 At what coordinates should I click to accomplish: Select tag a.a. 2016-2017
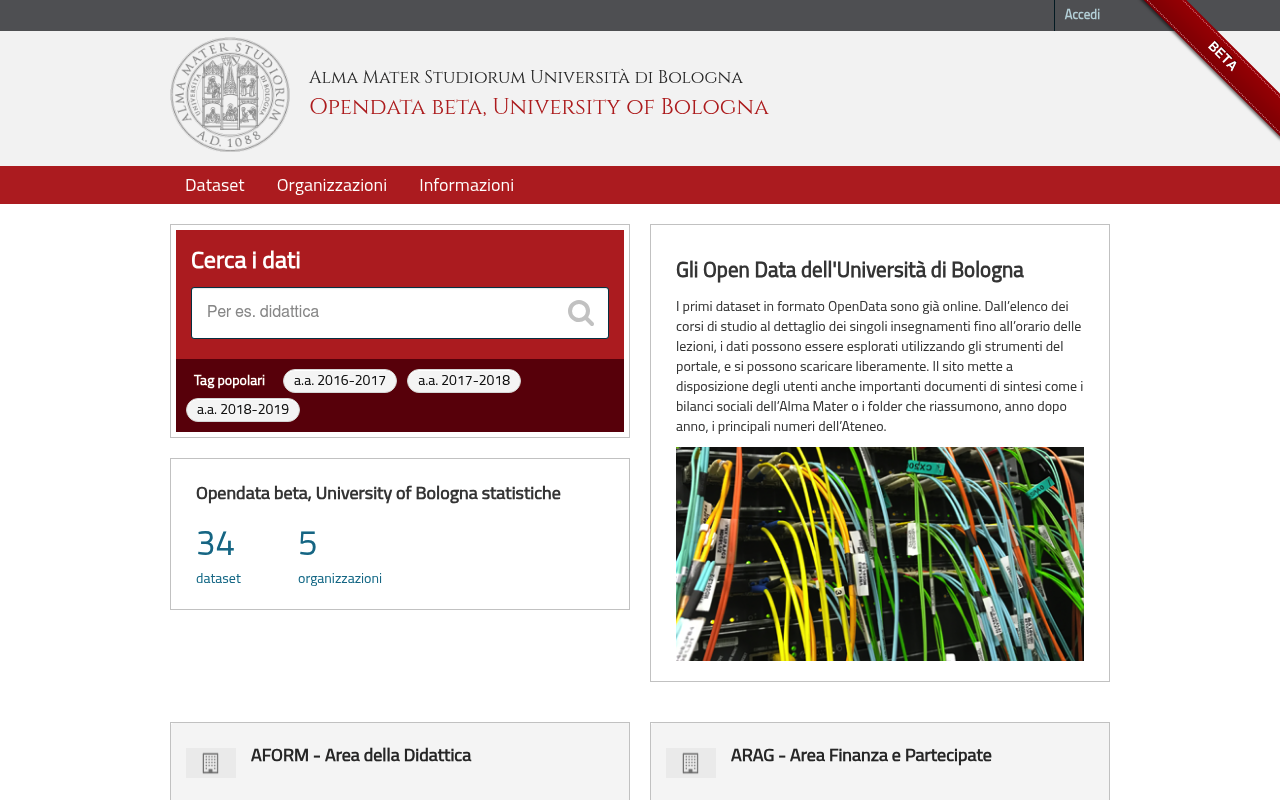click(340, 381)
